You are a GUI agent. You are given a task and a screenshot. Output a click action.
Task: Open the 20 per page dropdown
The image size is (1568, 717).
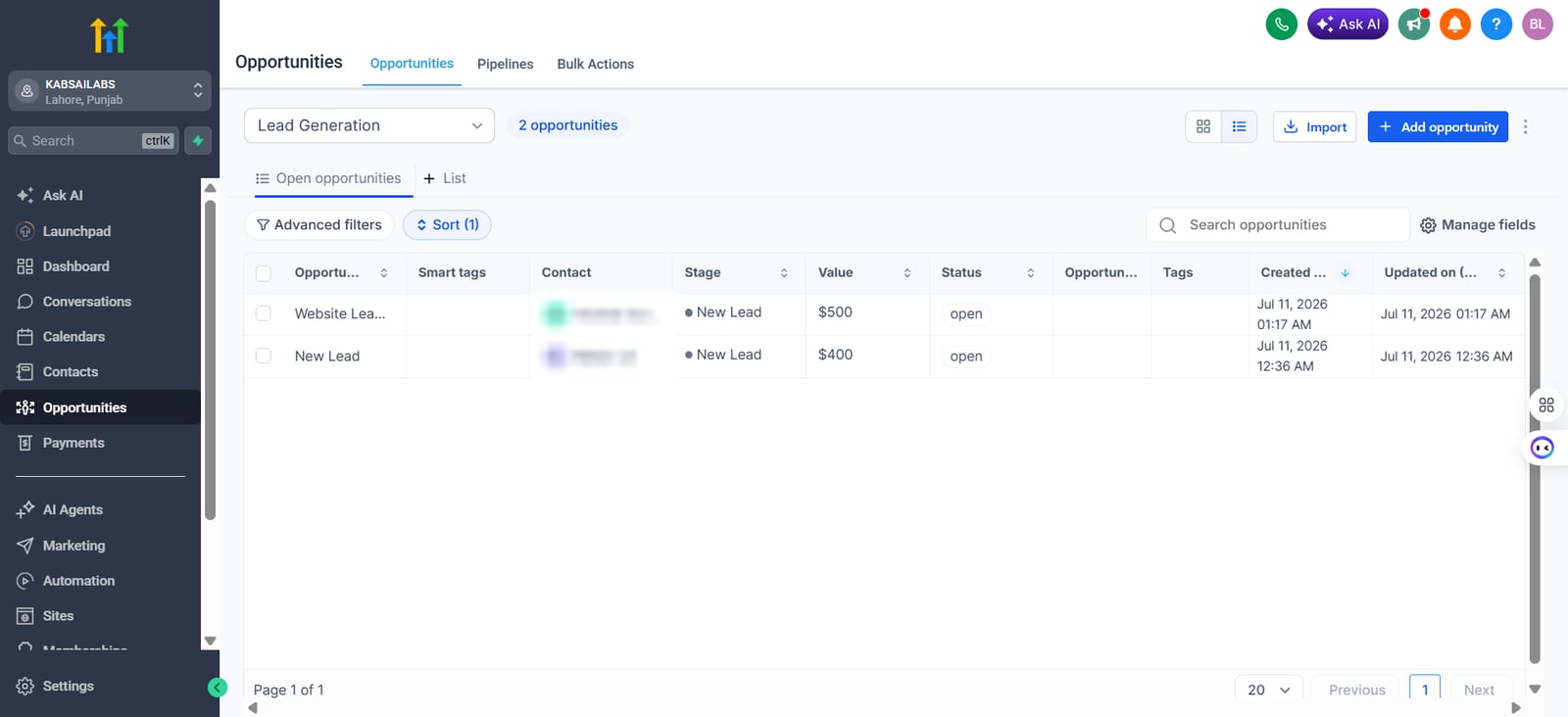tap(1269, 690)
